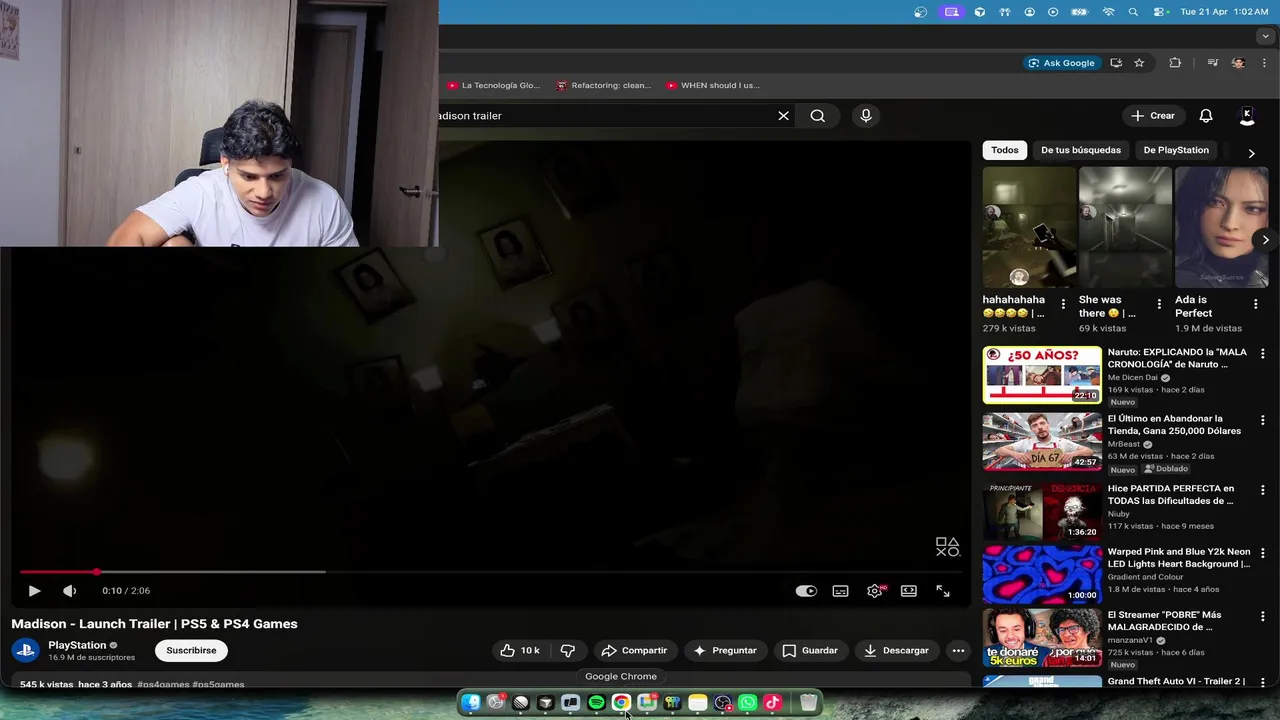Screen dimensions: 1280x720
Task: Dislike the video with thumbs down
Action: tap(568, 650)
